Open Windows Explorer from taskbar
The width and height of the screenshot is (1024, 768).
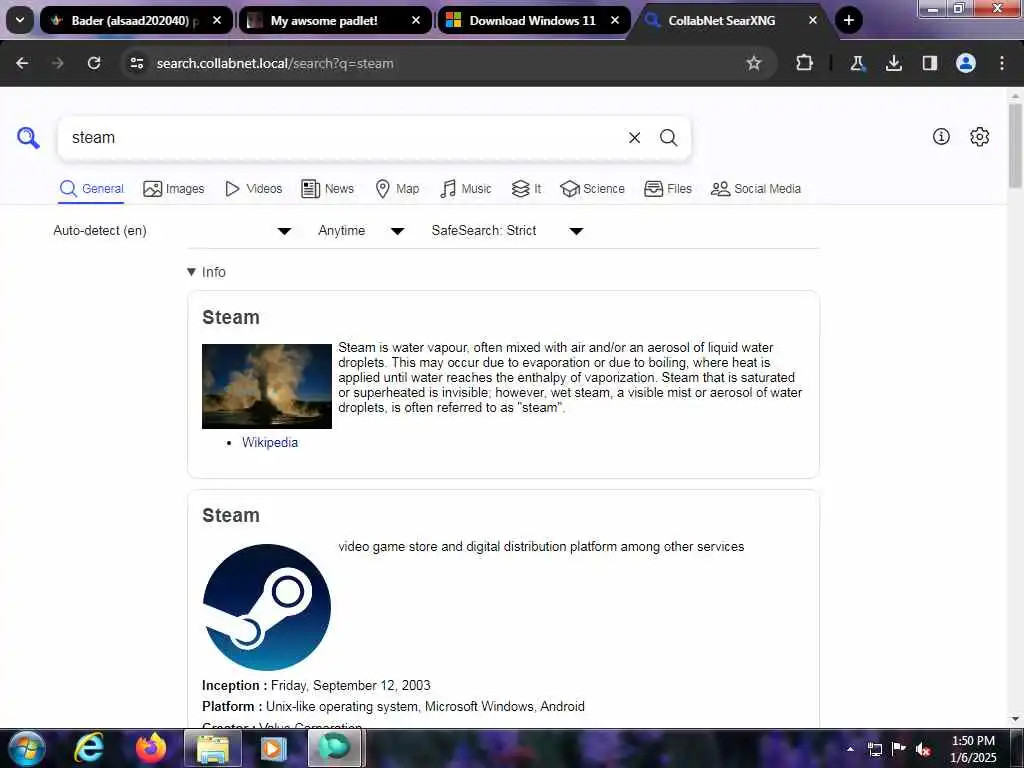coord(213,748)
